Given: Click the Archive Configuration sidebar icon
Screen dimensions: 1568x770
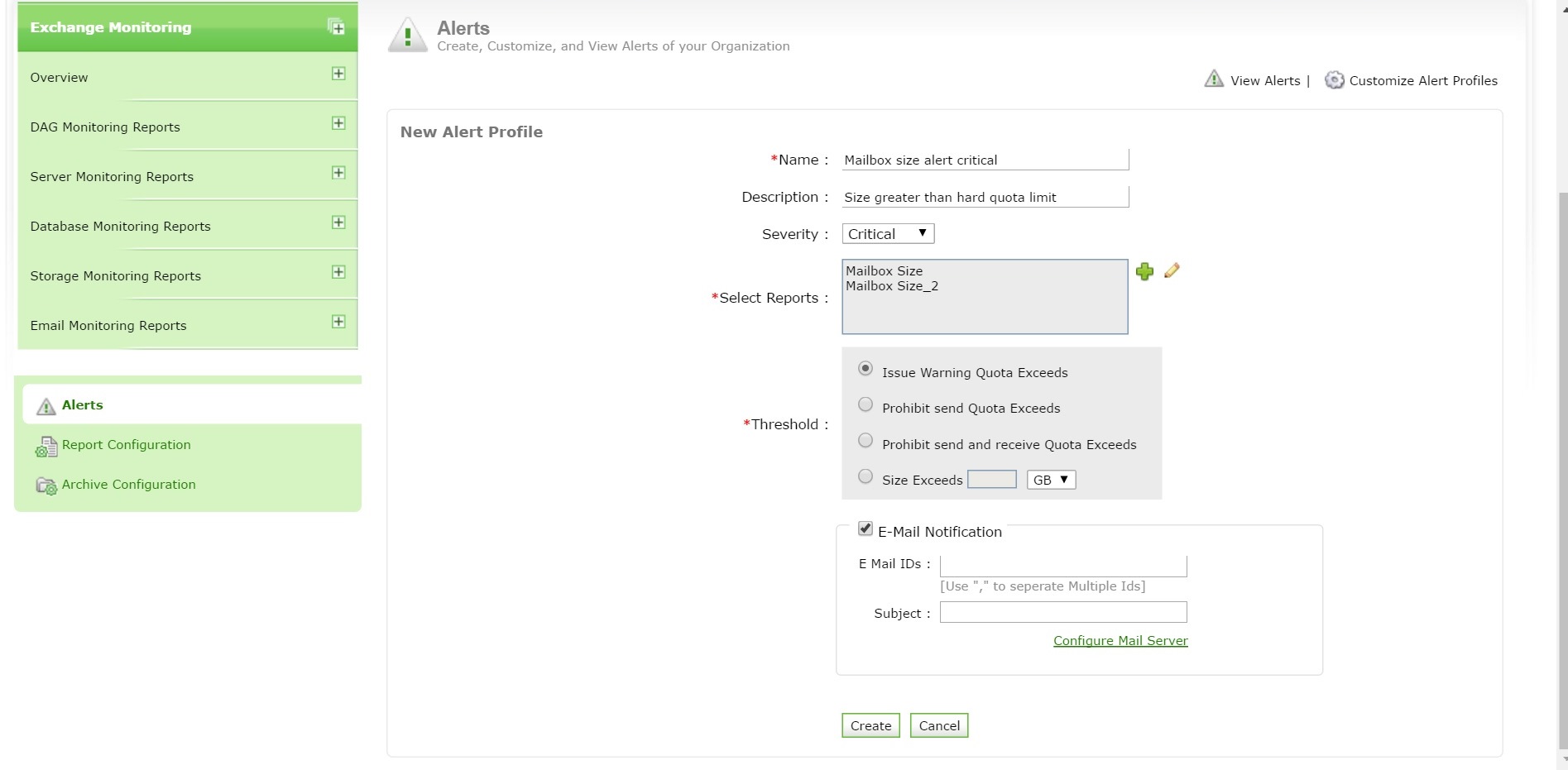Looking at the screenshot, I should [x=46, y=485].
